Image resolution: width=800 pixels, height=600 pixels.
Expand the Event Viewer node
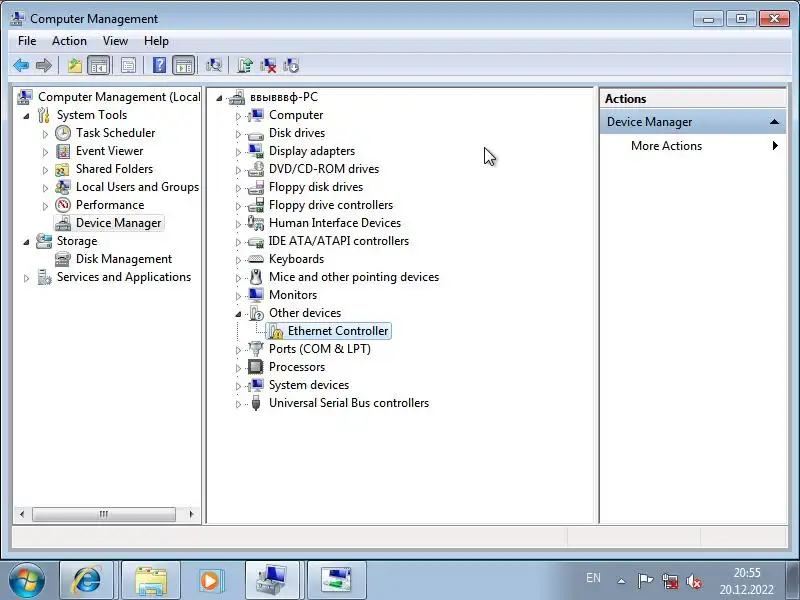45,152
